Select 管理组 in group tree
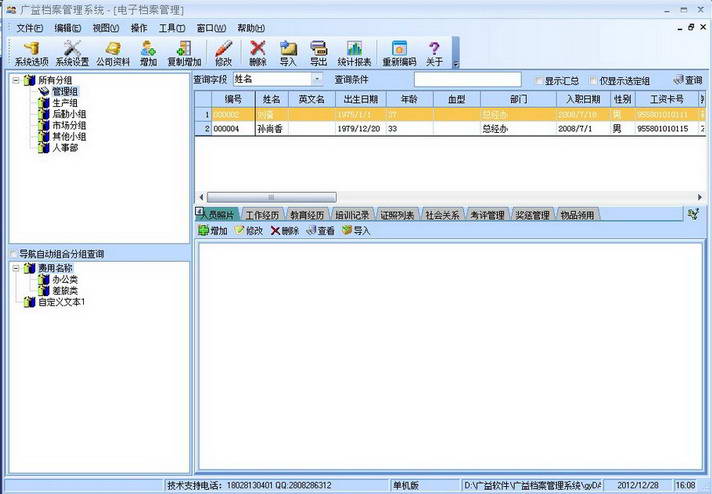 pyautogui.click(x=65, y=92)
